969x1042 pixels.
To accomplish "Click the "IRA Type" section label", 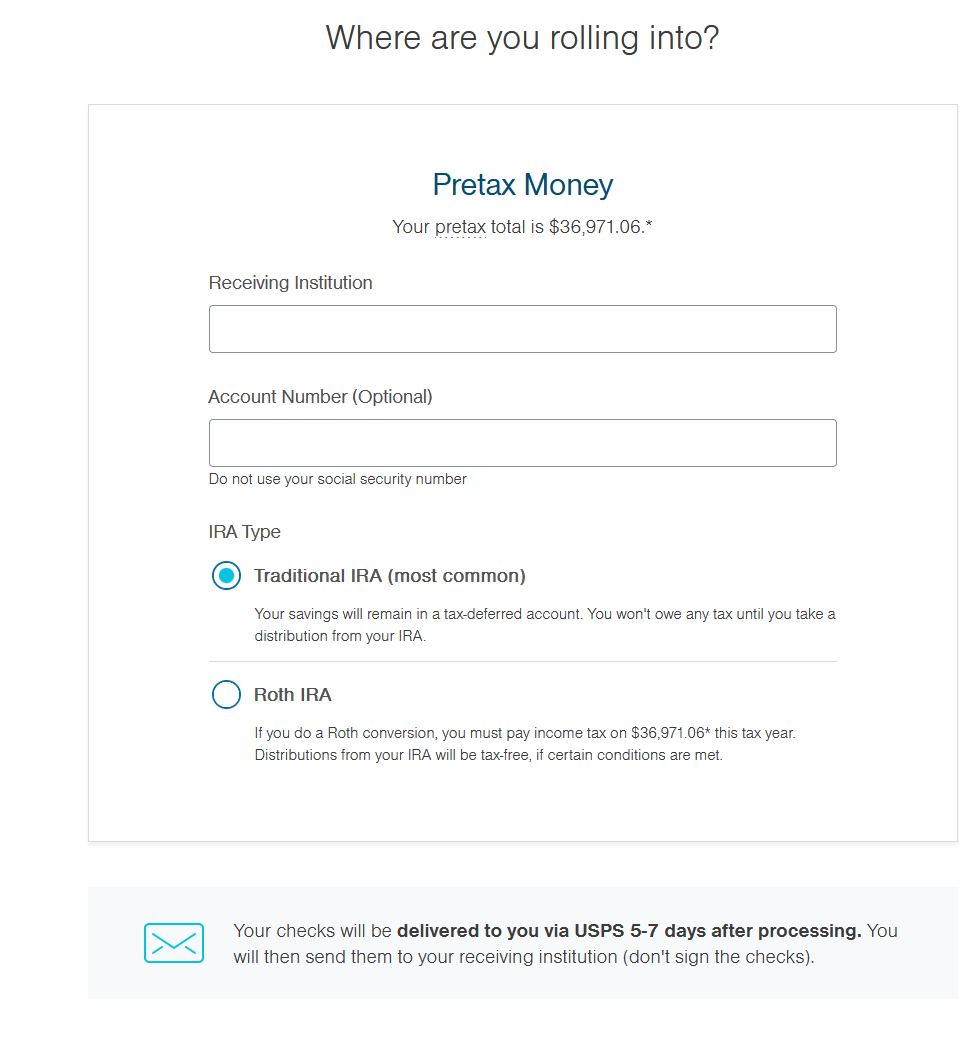I will pyautogui.click(x=244, y=532).
